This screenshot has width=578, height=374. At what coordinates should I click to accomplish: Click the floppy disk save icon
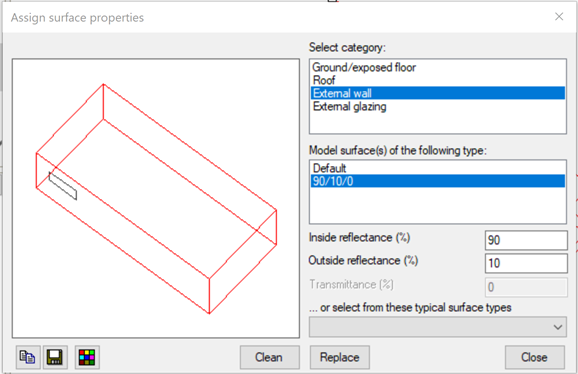(55, 357)
